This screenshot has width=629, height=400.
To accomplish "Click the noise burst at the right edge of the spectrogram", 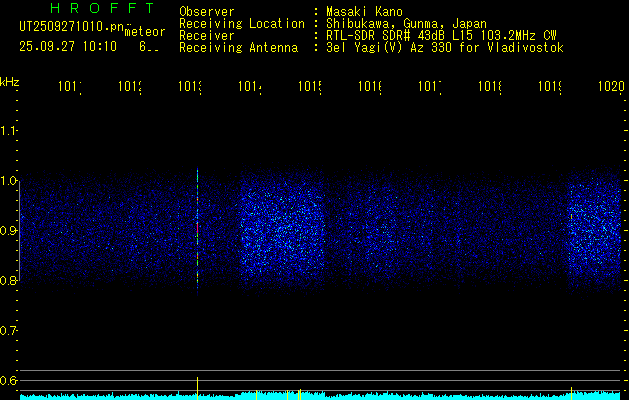I will (595, 233).
